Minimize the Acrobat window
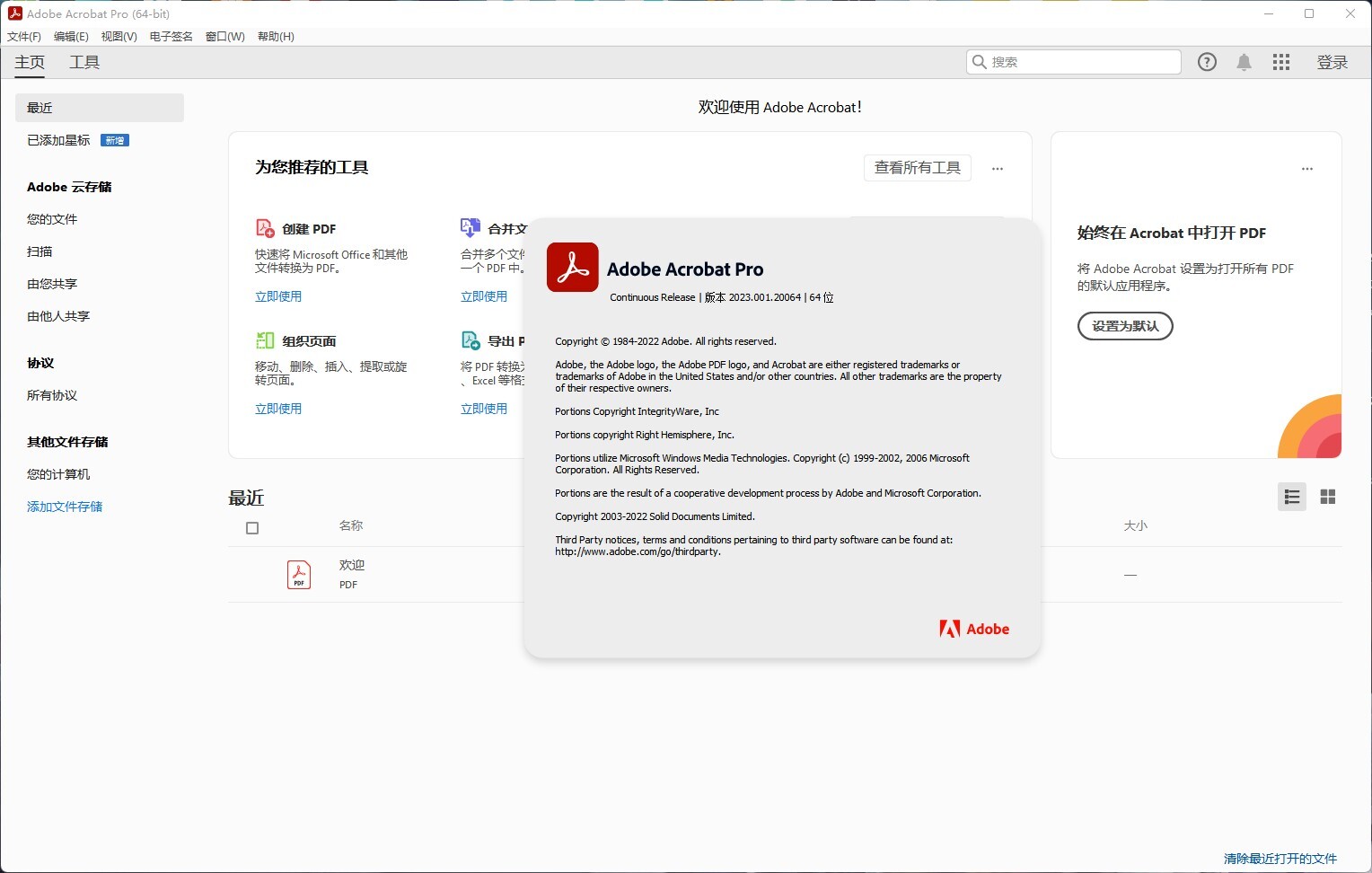This screenshot has height=873, width=1372. [1269, 13]
